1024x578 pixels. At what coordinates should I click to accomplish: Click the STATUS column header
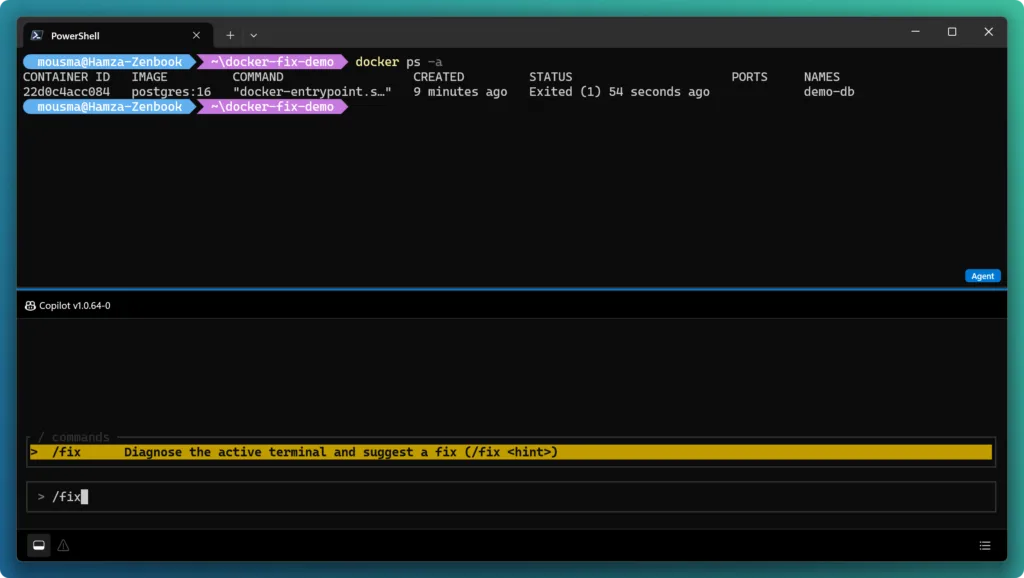coord(551,77)
